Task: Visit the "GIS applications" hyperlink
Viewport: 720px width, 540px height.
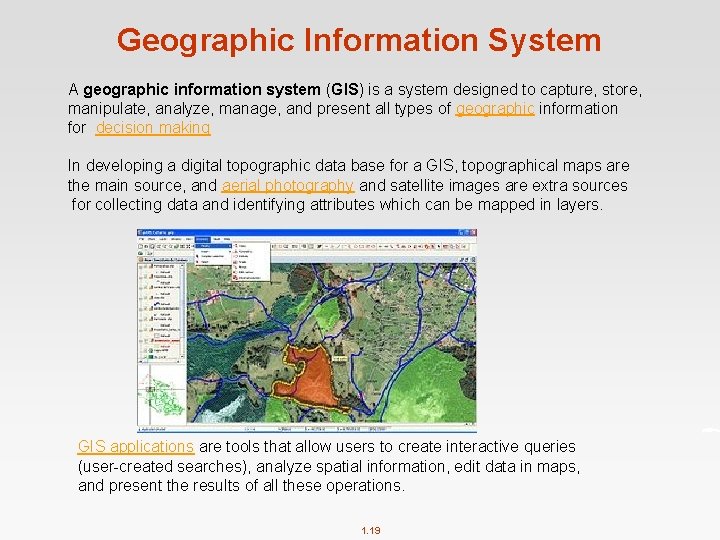Action: tap(136, 446)
